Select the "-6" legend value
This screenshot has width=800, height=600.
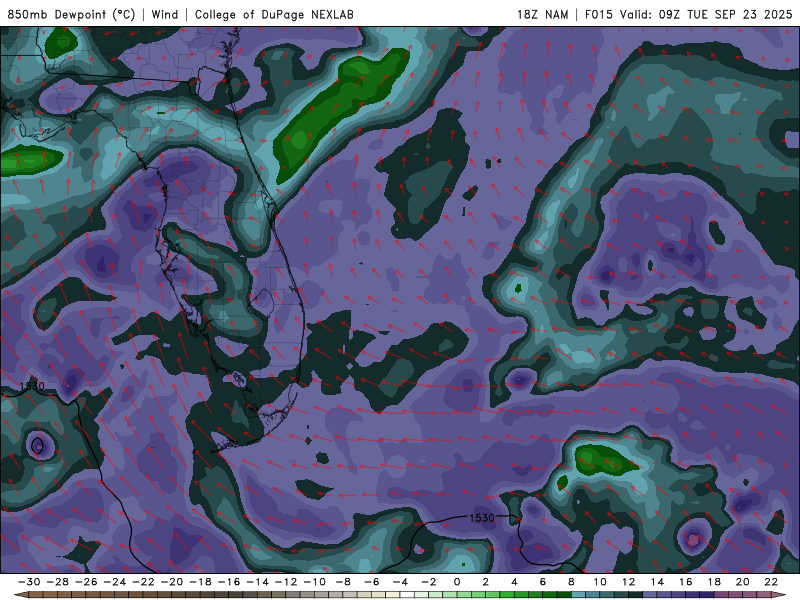(372, 582)
